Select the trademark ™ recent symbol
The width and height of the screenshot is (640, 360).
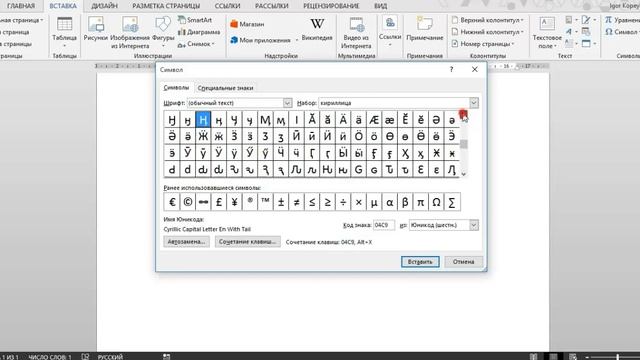[265, 202]
